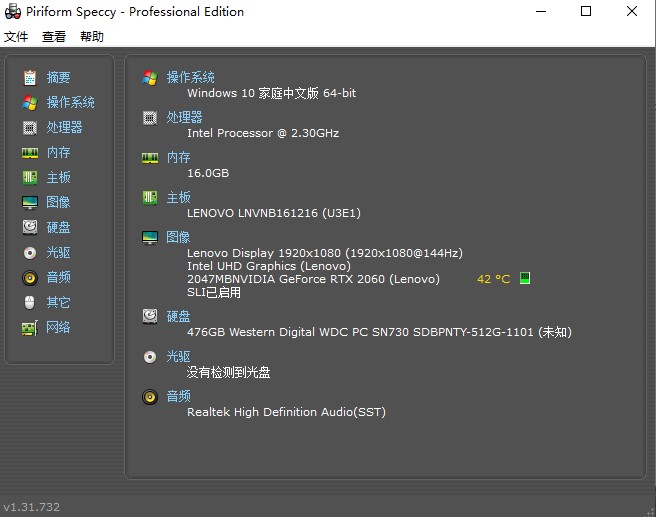Screen dimensions: 656x517
Task: Click the 操作系统 heading link in summary
Action: point(190,77)
